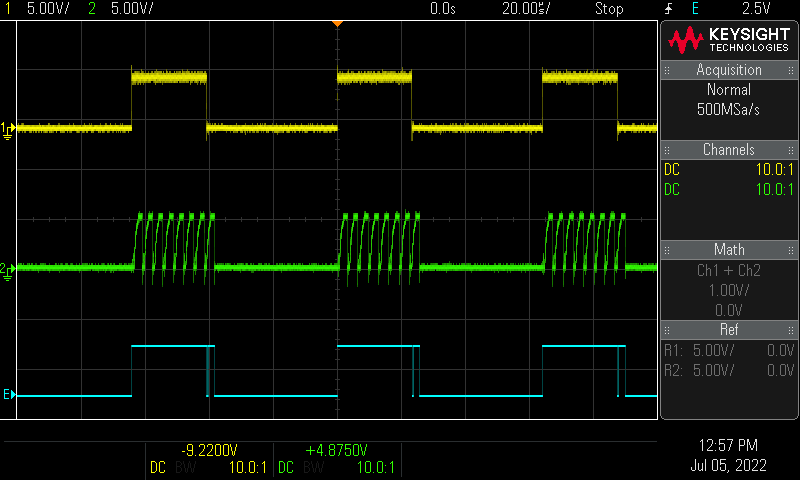Click the trigger source E label
The height and width of the screenshot is (480, 800).
pos(695,9)
